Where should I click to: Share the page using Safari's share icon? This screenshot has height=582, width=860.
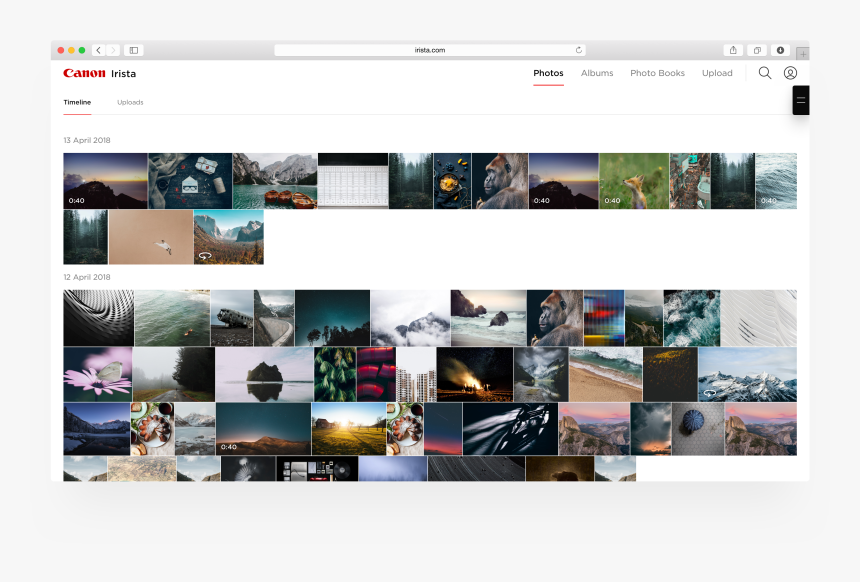[732, 49]
